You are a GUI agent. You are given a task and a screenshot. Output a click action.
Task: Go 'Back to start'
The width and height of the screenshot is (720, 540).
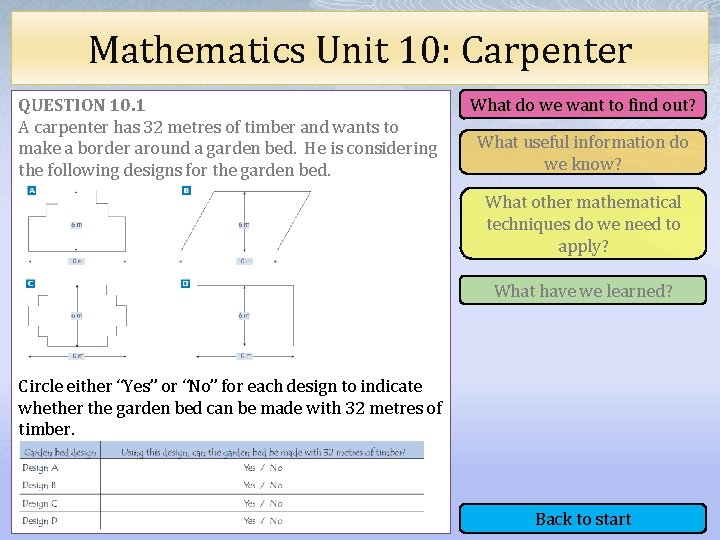point(583,519)
